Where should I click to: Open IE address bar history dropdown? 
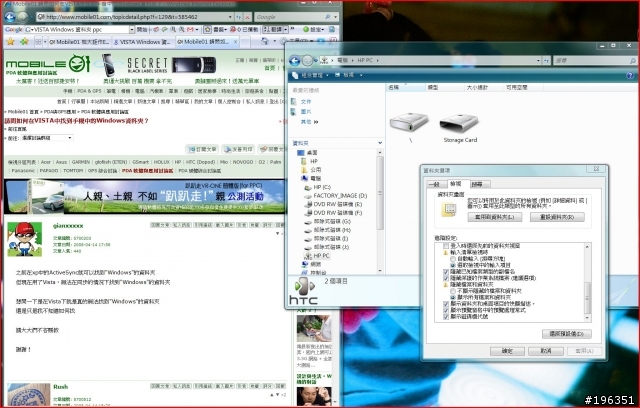[230, 17]
